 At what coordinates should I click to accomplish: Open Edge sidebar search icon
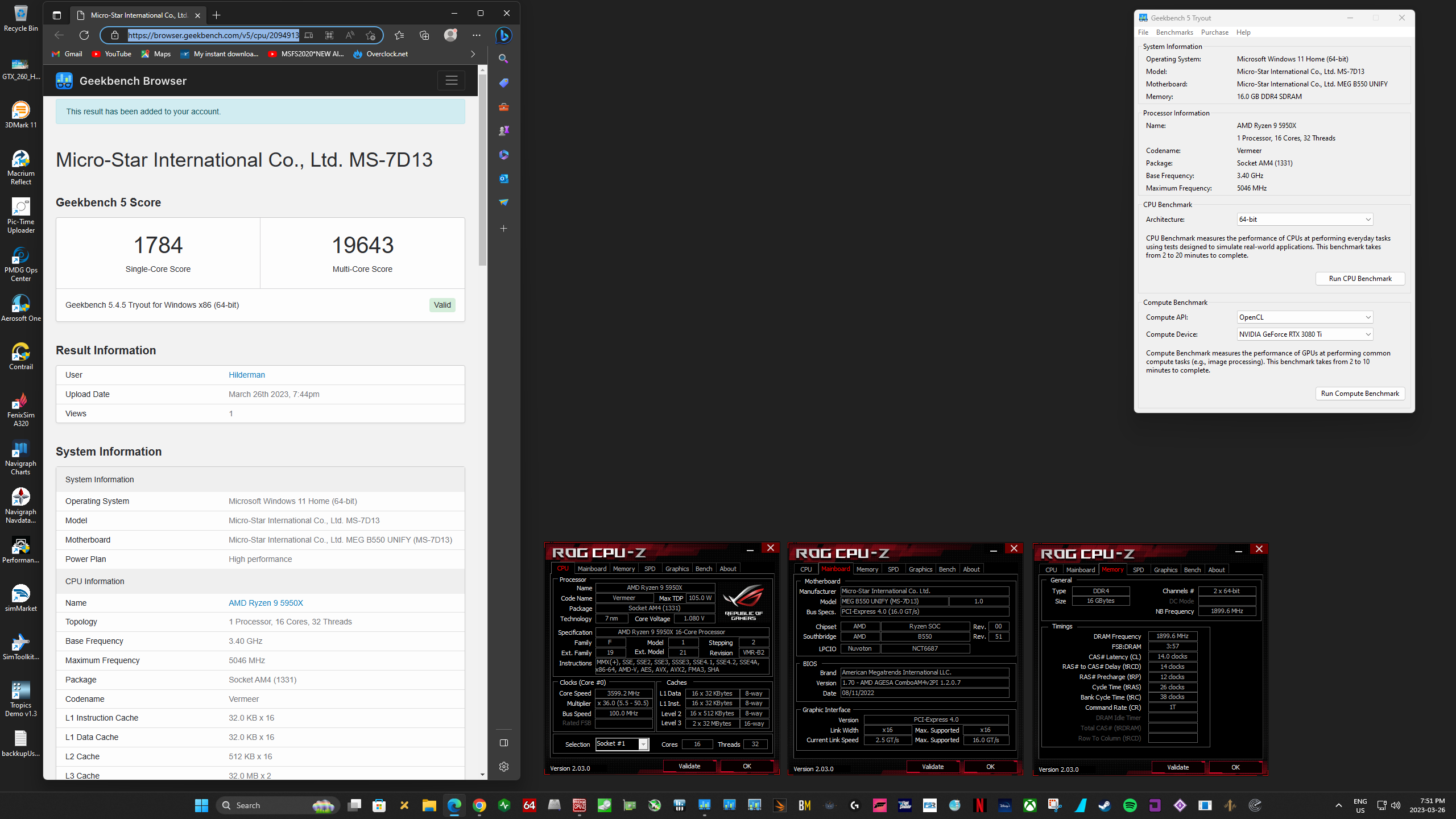point(503,59)
